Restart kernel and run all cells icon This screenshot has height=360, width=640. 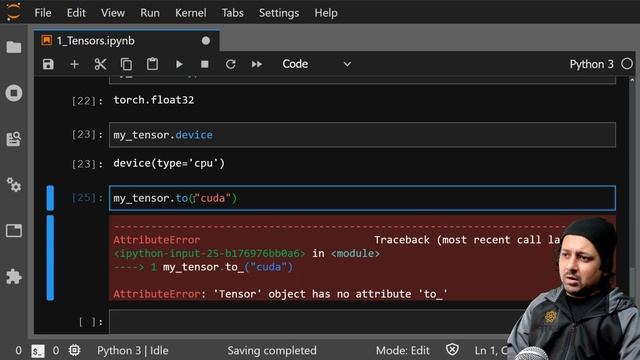point(257,64)
